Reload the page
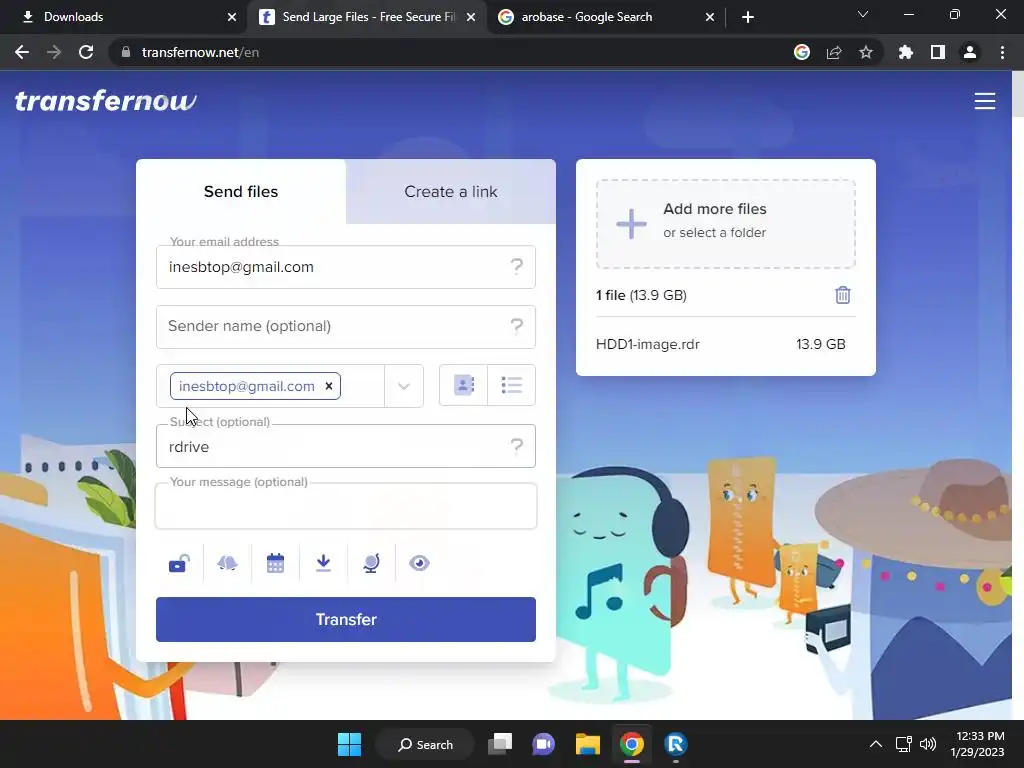 [86, 52]
